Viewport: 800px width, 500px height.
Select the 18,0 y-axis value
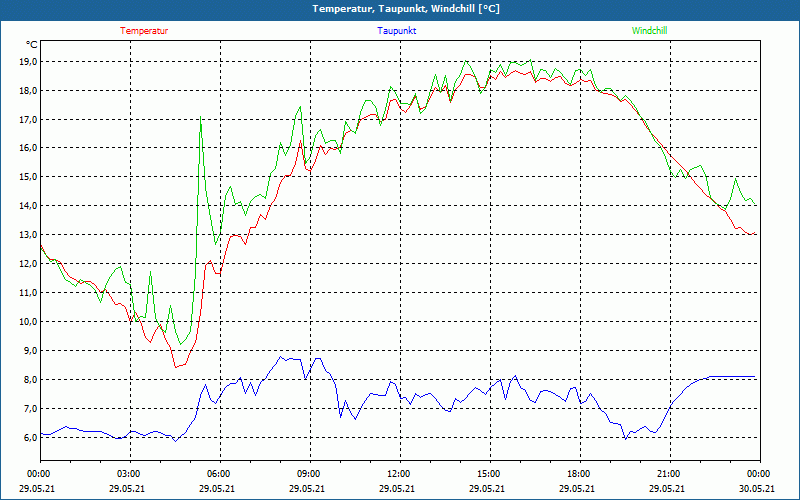point(28,91)
